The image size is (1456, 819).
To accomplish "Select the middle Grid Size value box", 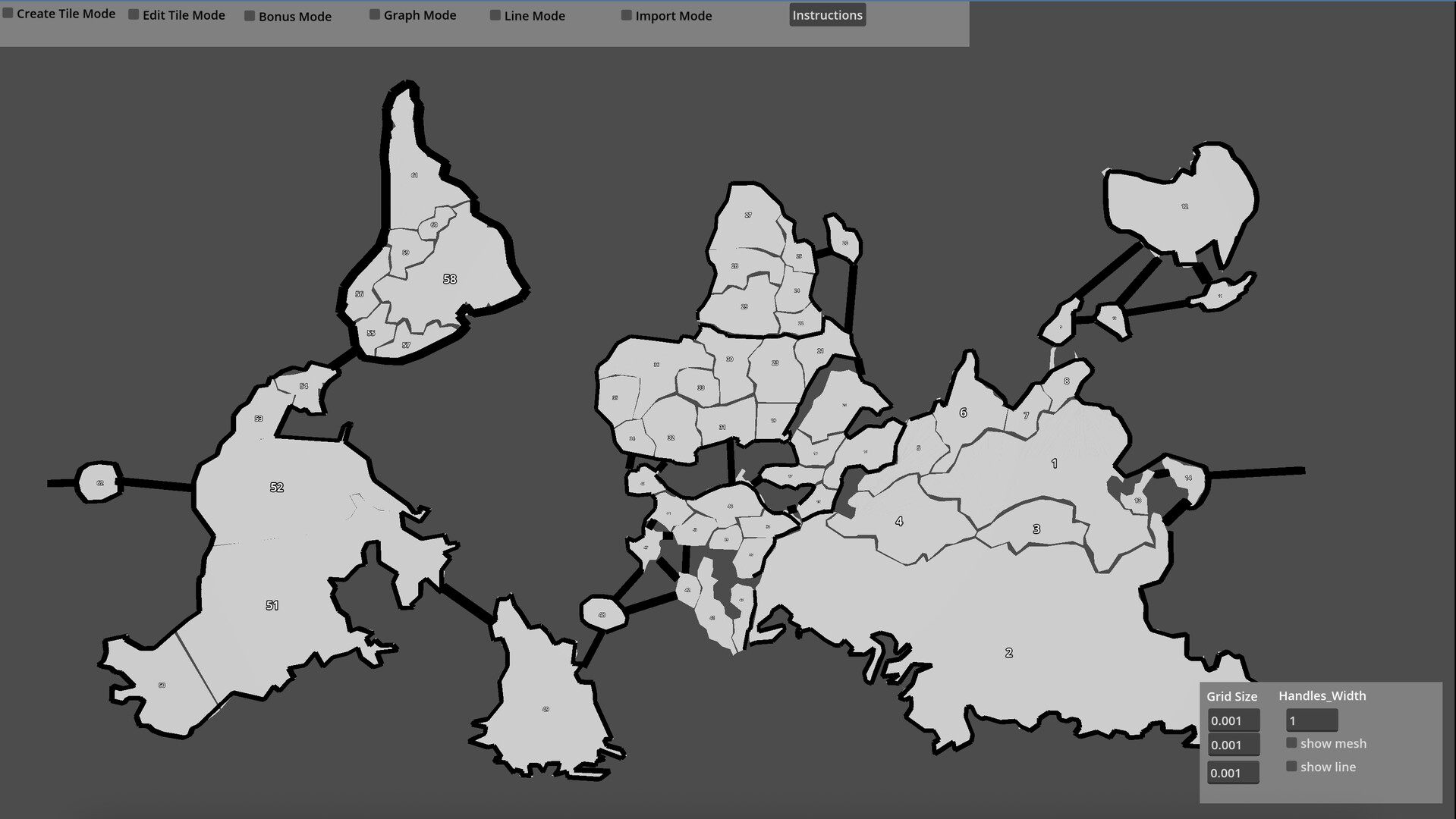I will (1233, 745).
